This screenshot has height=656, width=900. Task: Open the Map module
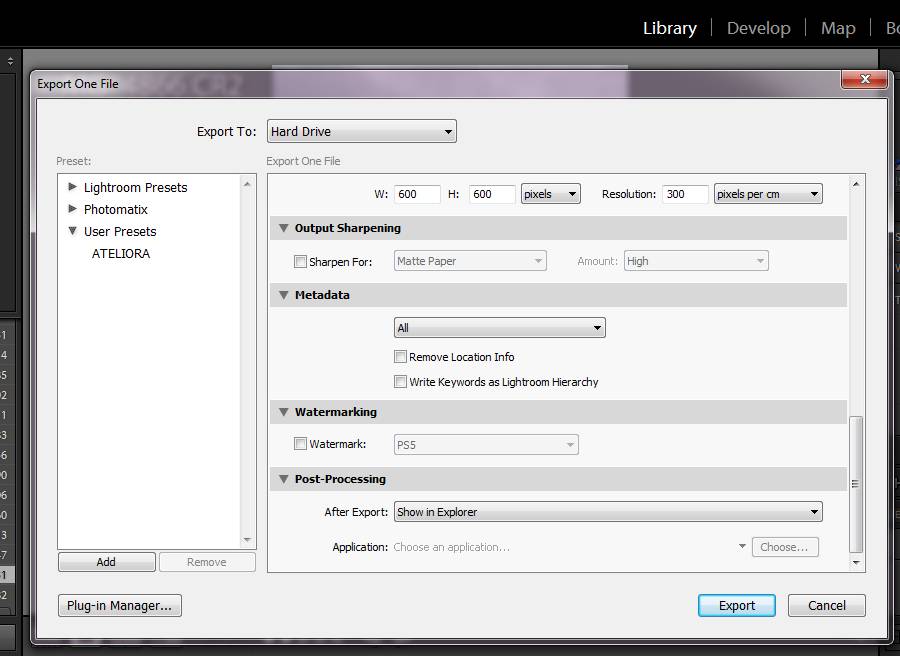(837, 28)
